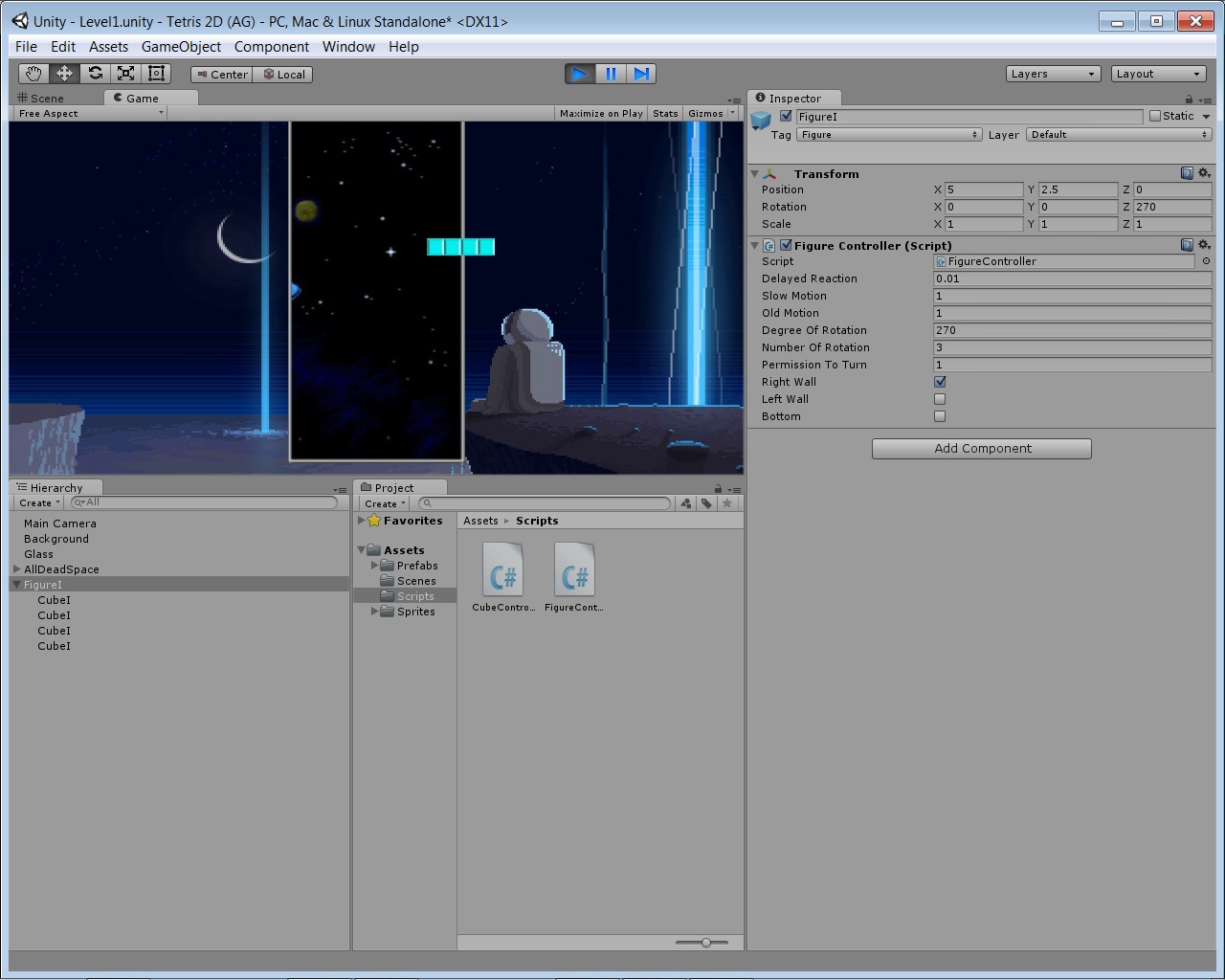This screenshot has width=1225, height=980.
Task: Select the Hand tool in toolbar
Action: click(33, 74)
